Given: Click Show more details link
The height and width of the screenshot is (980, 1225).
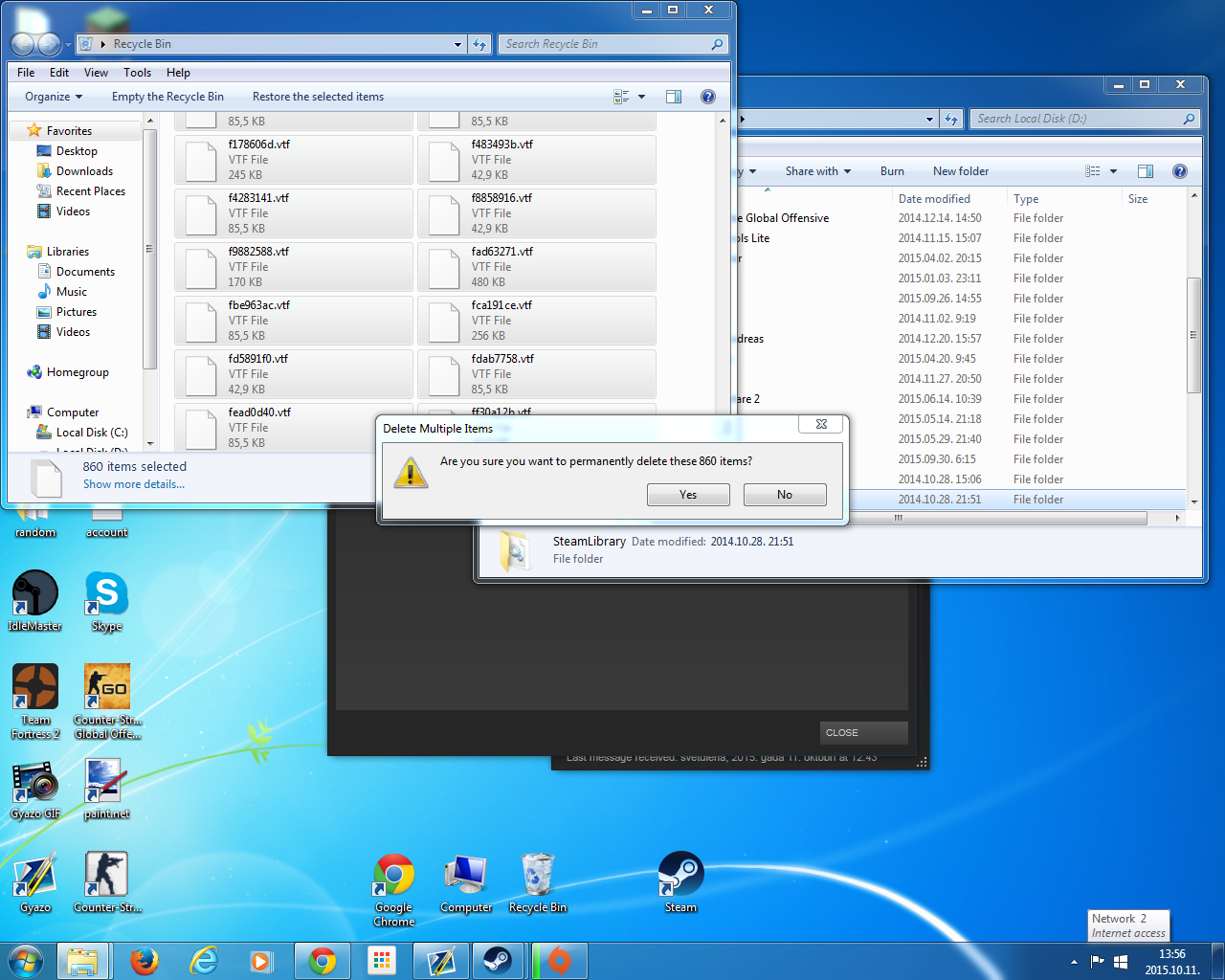Looking at the screenshot, I should [134, 484].
